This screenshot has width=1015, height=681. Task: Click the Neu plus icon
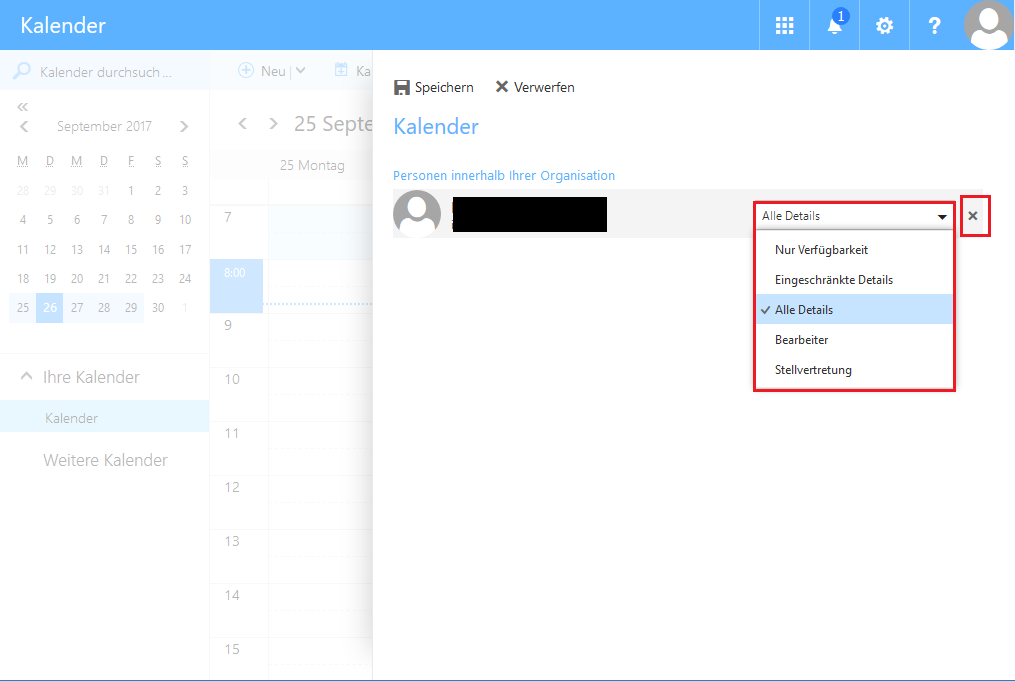(246, 70)
